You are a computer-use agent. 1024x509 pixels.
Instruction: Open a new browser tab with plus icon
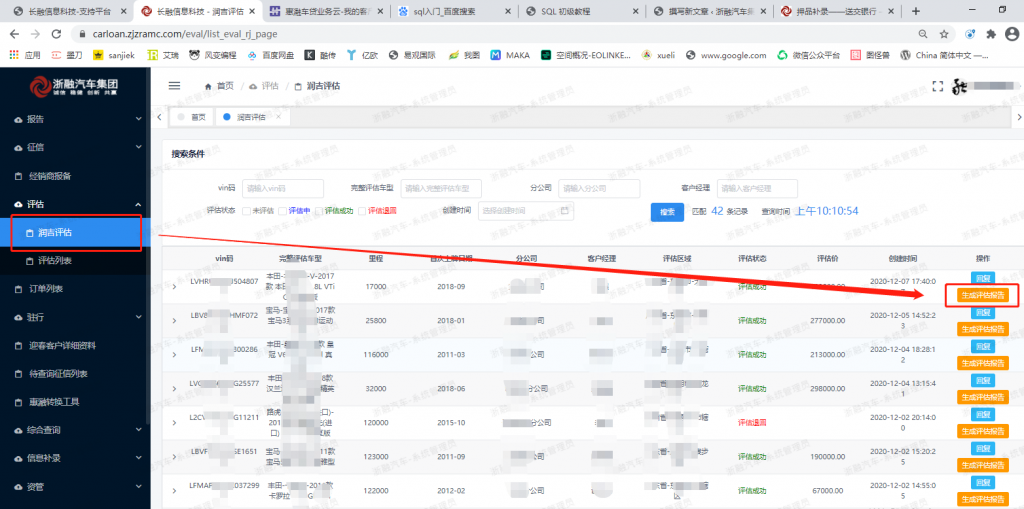click(916, 11)
